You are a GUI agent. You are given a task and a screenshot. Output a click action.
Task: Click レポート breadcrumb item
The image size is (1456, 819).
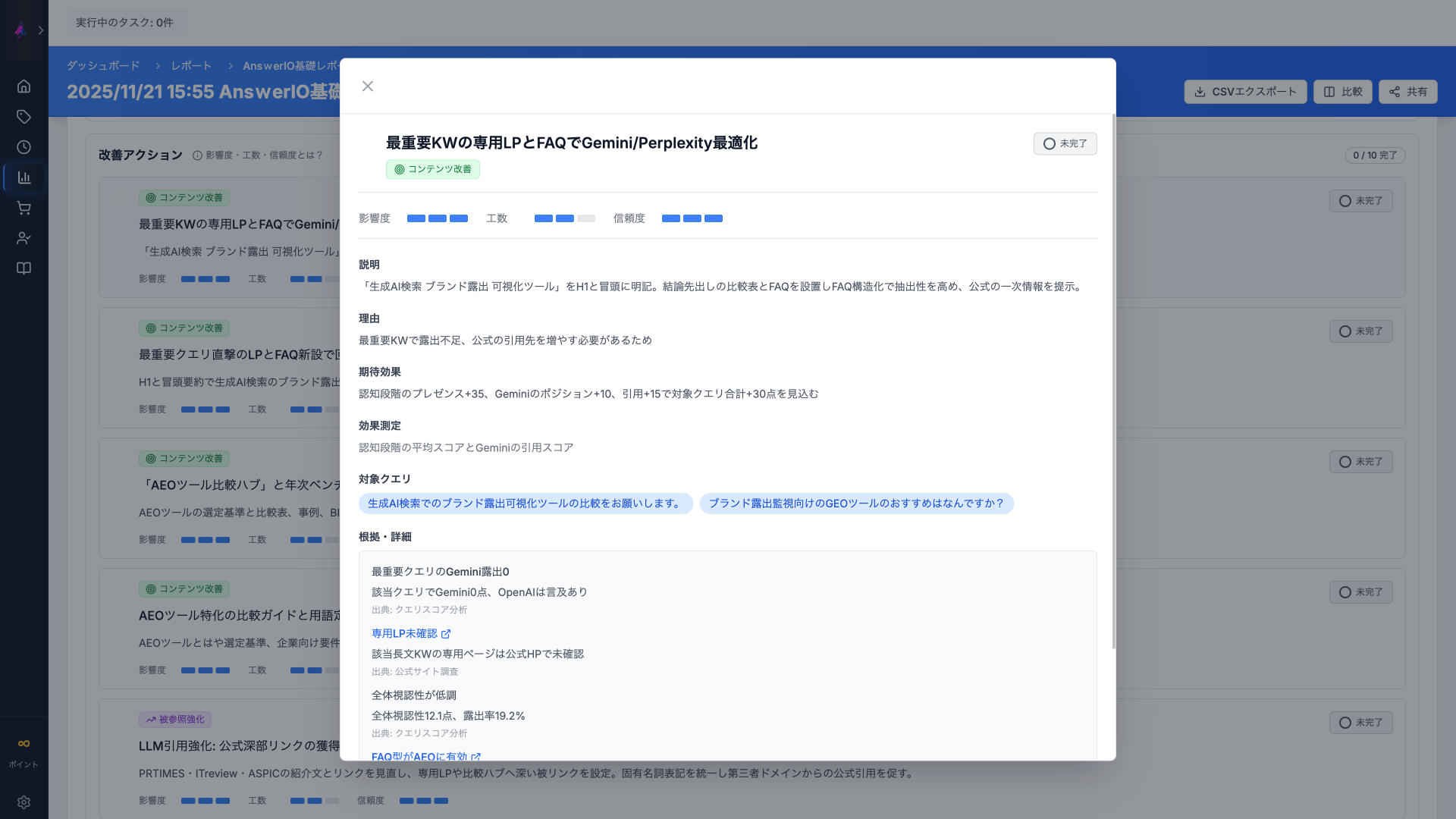tap(191, 66)
